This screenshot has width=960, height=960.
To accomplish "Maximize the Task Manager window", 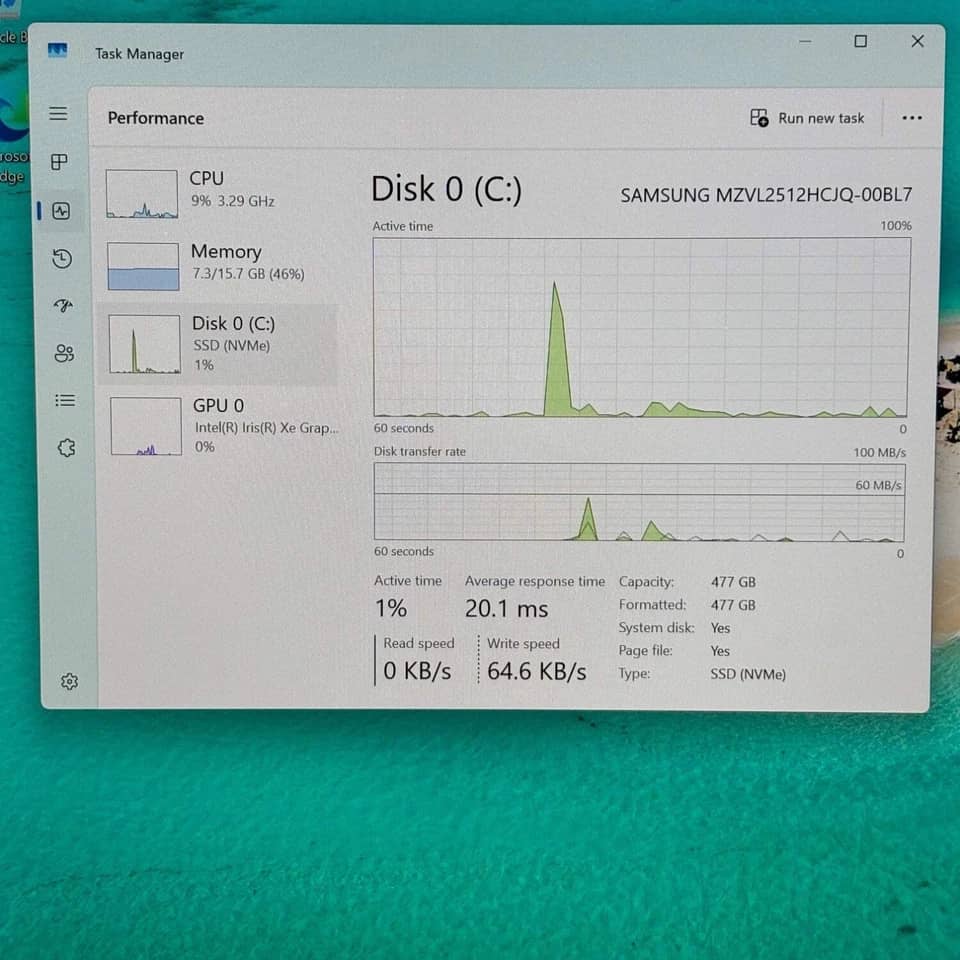I will click(860, 41).
